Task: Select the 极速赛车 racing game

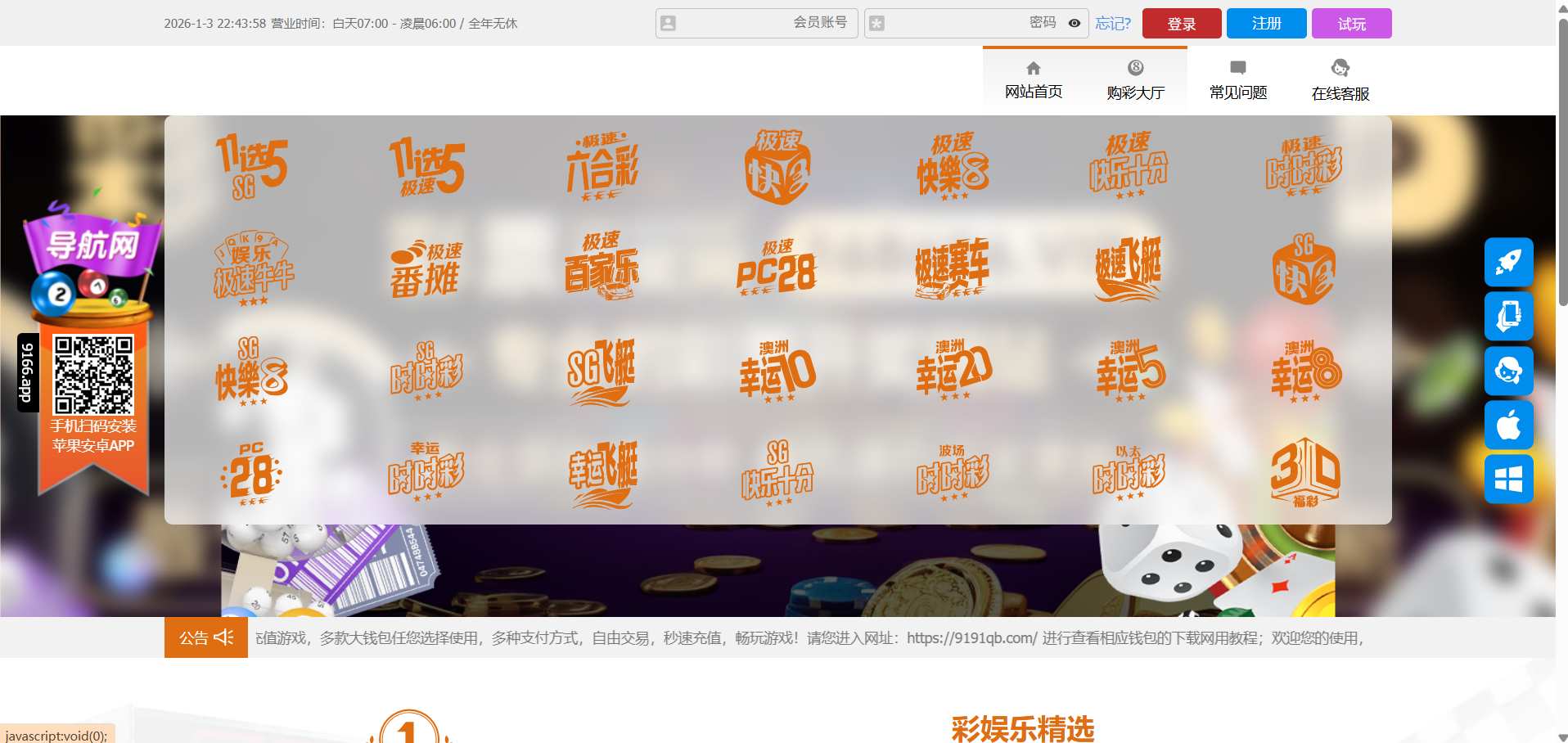Action: [x=952, y=268]
